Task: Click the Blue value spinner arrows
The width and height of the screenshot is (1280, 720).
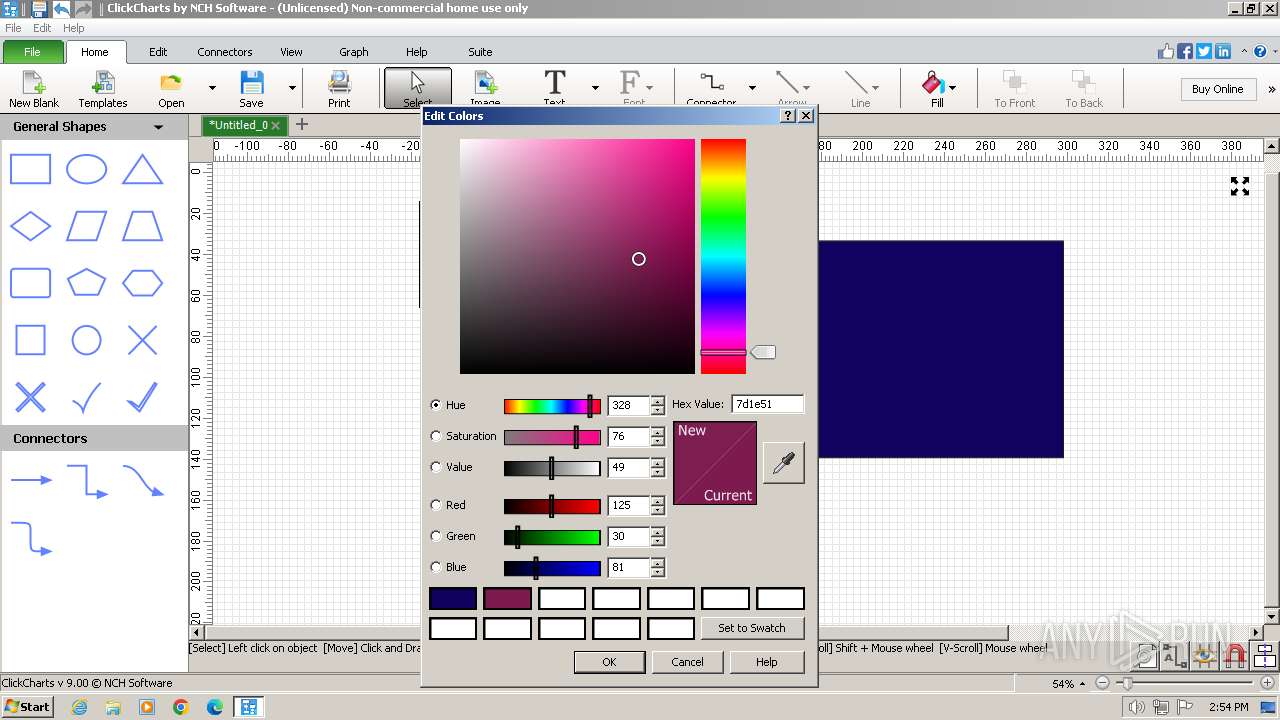Action: (x=657, y=567)
